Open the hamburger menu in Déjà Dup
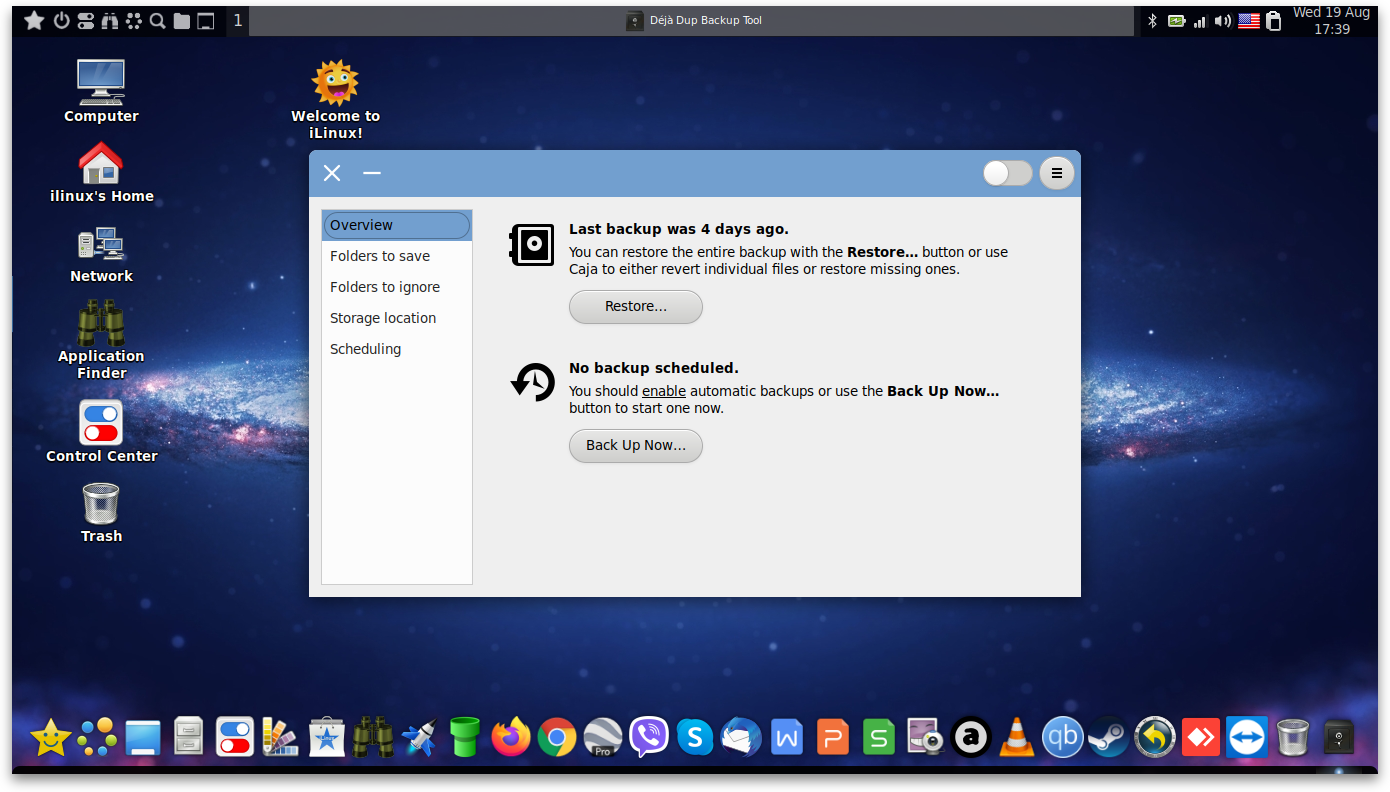Screen dimensions: 1390x792 tap(1057, 173)
